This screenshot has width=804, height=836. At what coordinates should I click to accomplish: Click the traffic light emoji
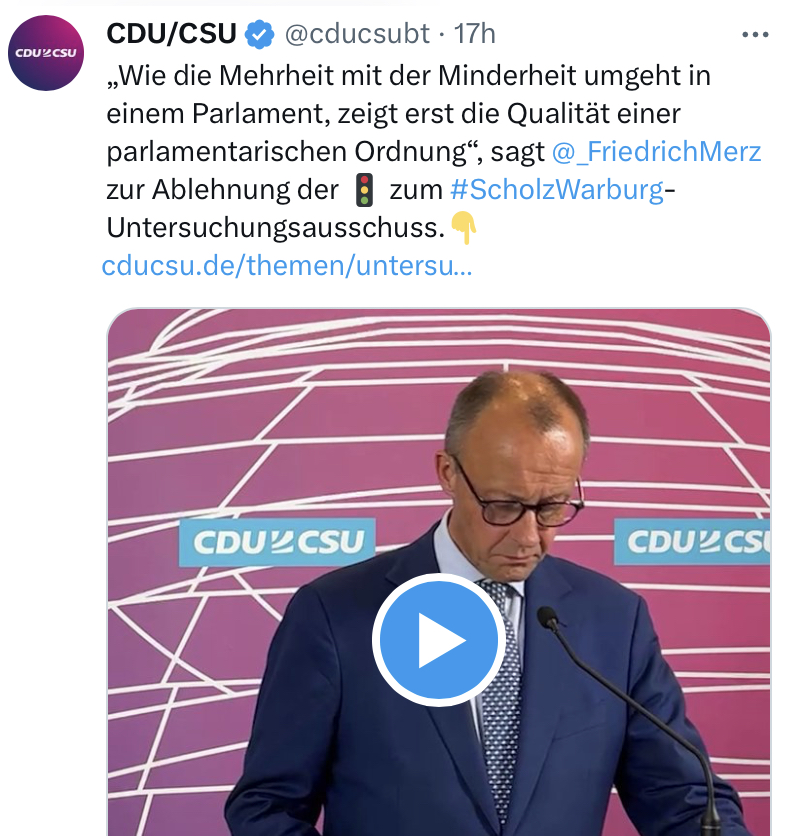[364, 190]
